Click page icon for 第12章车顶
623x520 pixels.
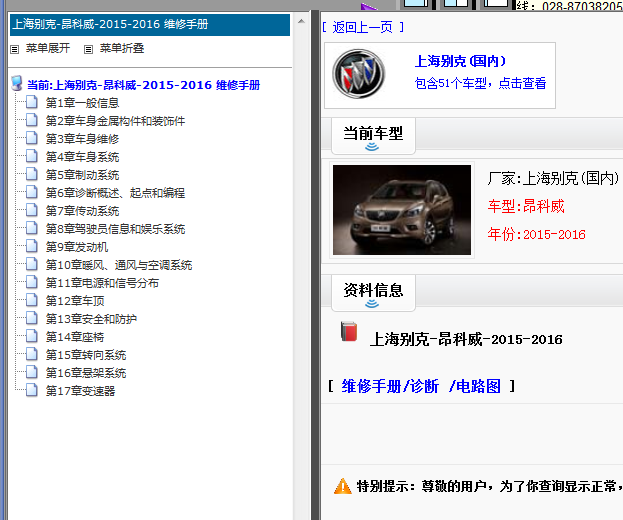32,300
